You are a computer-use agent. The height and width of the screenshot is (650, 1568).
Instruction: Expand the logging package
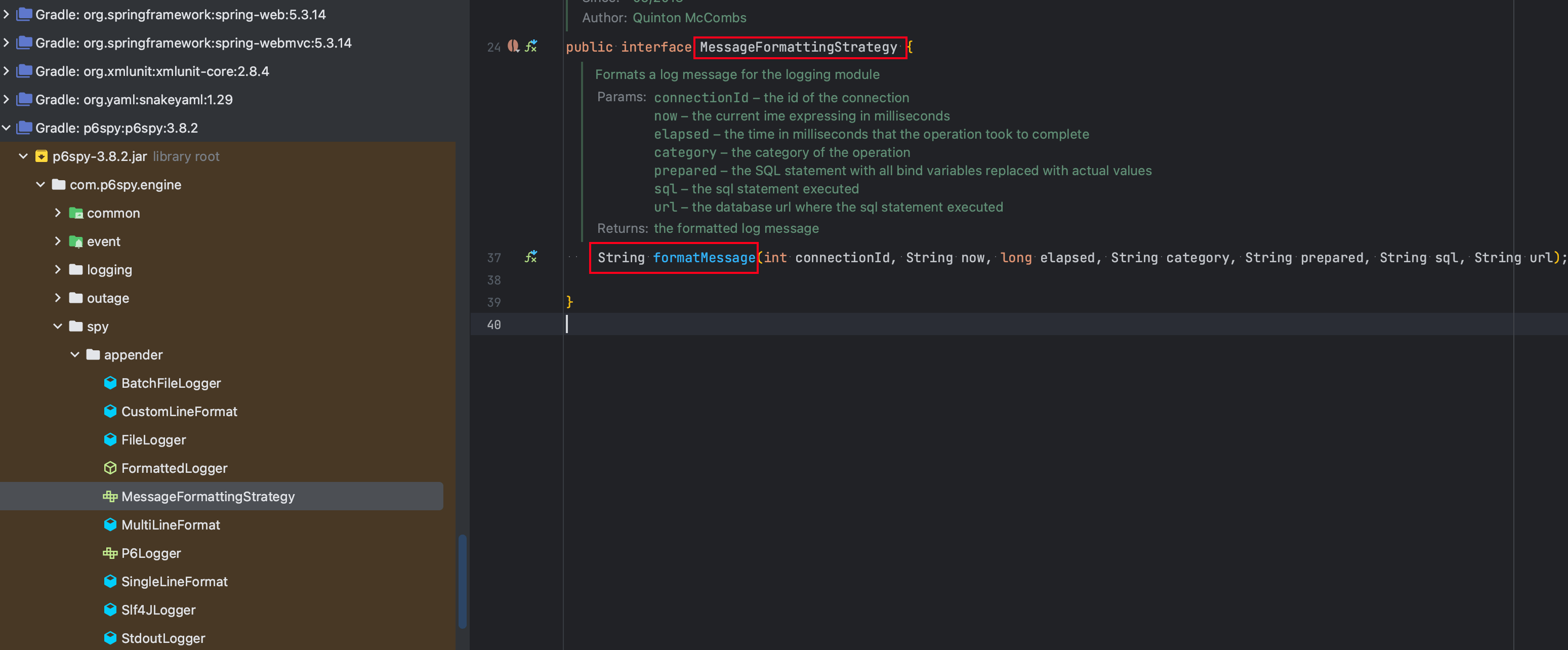[x=58, y=269]
